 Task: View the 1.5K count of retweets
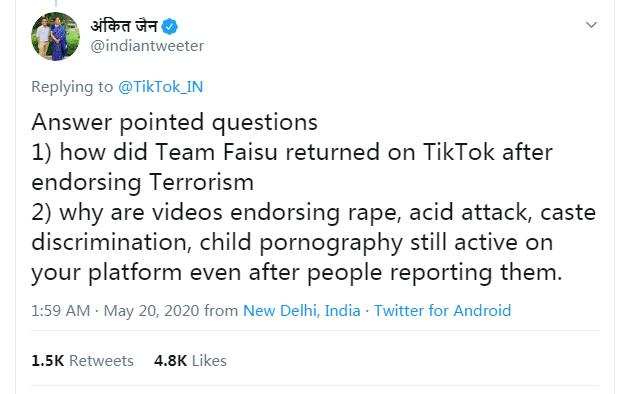[x=48, y=361]
